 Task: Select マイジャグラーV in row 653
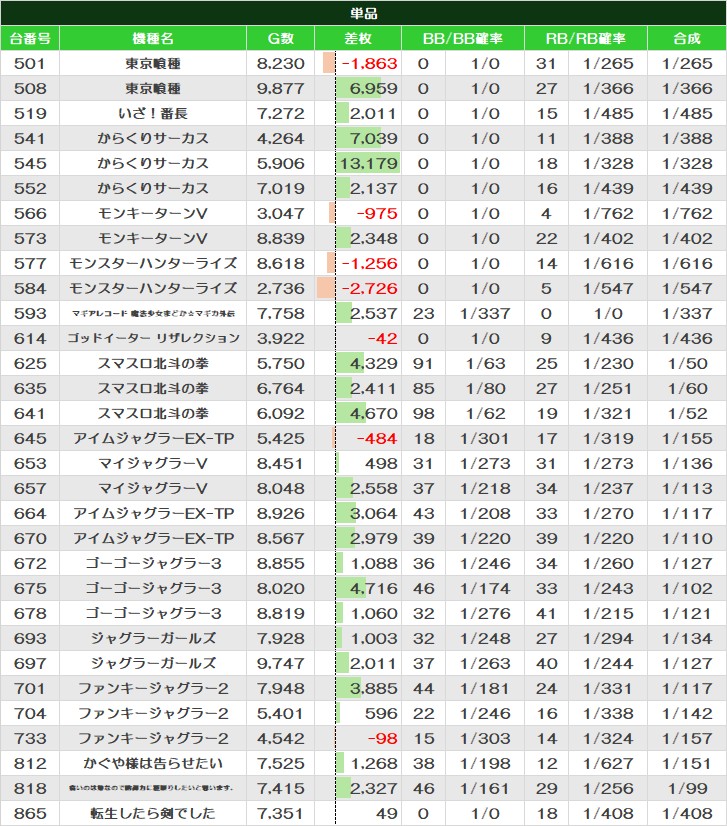point(153,464)
